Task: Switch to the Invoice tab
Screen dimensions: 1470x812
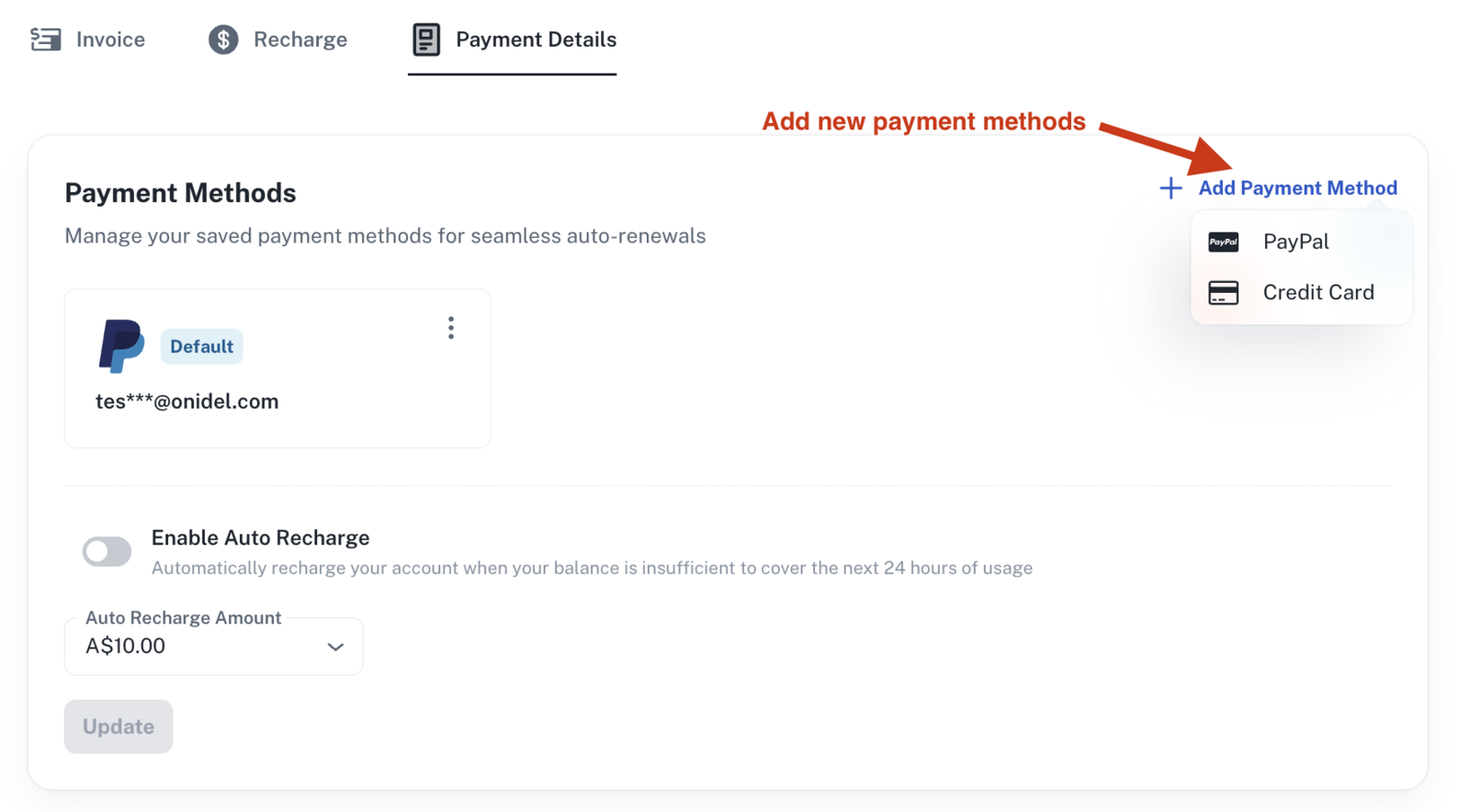Action: coord(87,39)
